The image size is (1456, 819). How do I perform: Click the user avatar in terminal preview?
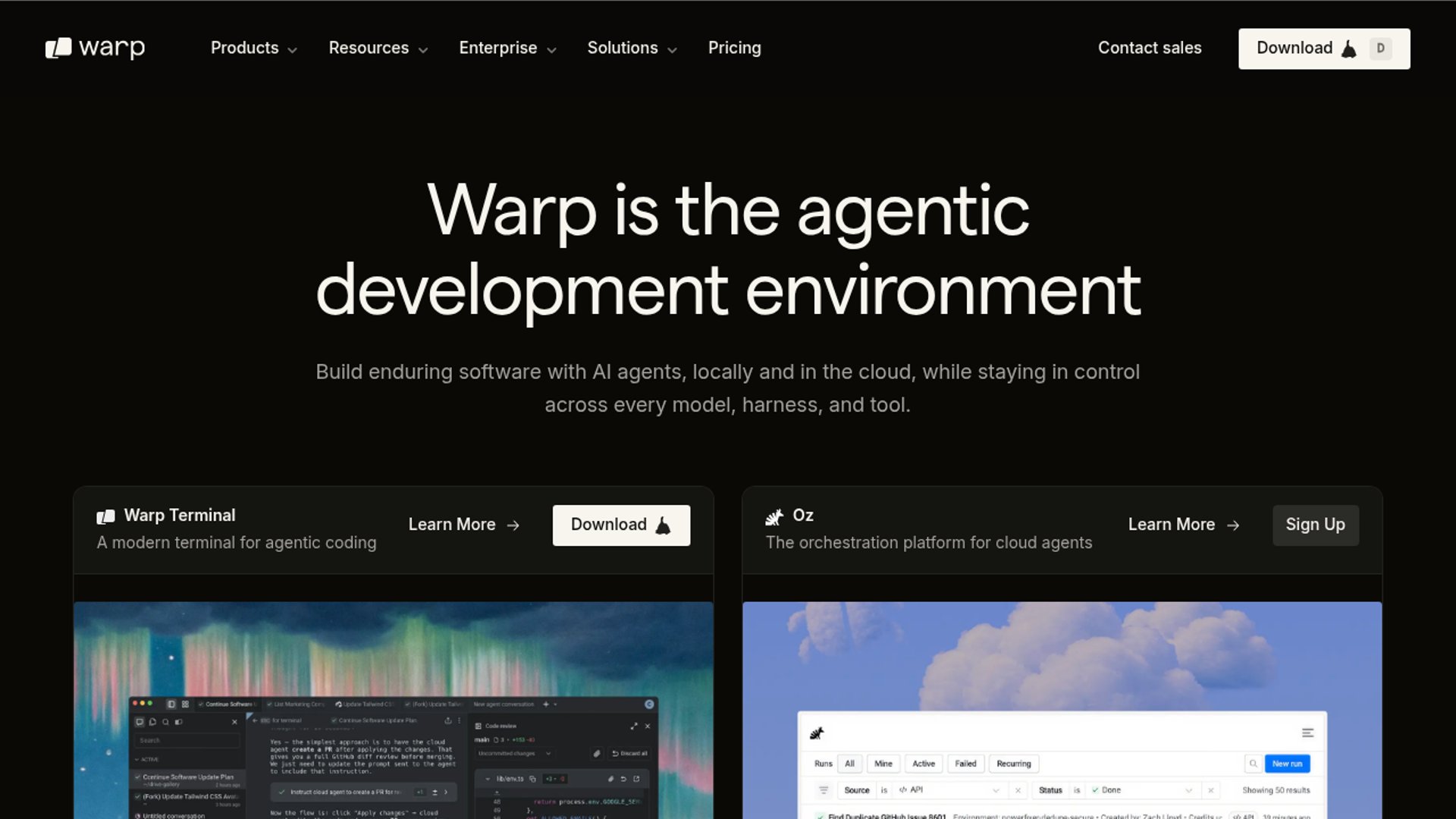(x=649, y=704)
